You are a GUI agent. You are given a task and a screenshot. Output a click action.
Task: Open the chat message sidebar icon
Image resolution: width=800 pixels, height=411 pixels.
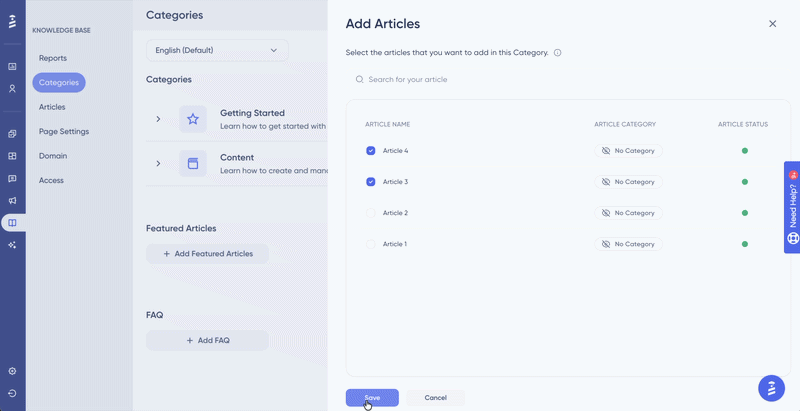coord(13,178)
